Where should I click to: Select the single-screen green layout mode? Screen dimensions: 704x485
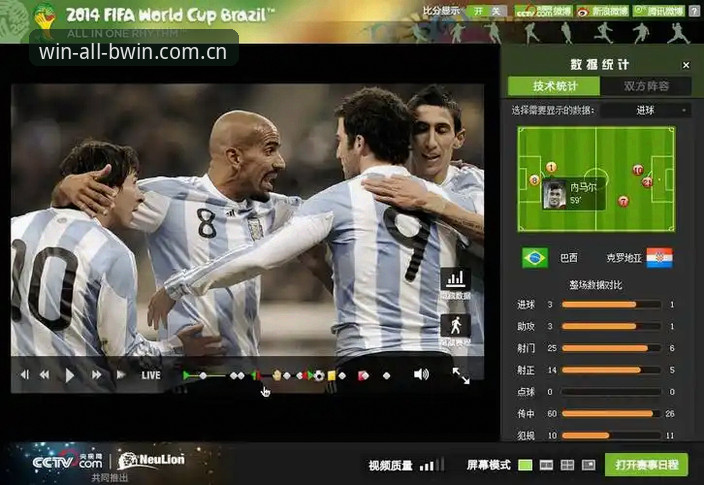coord(525,465)
